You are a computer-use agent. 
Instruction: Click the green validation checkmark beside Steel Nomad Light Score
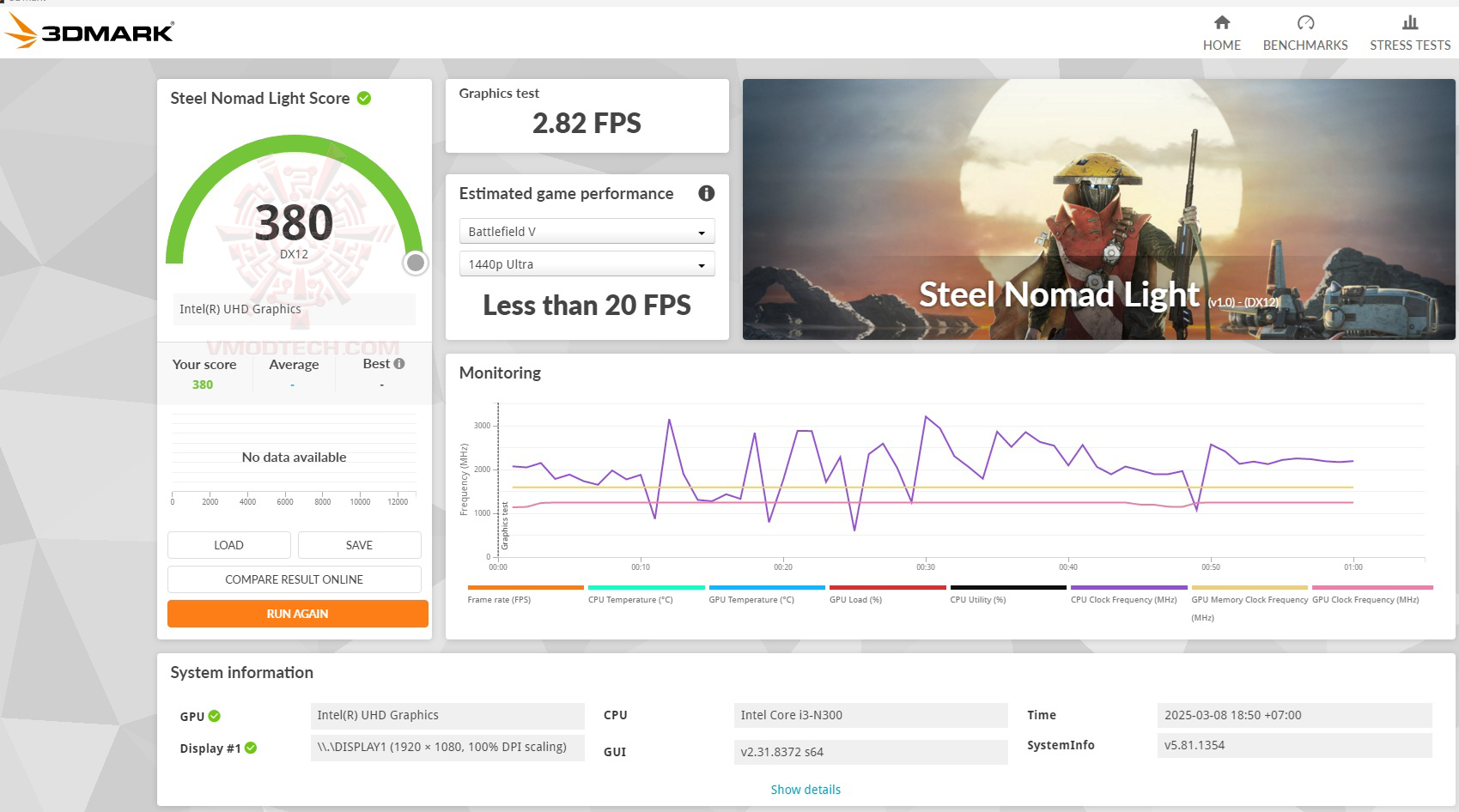click(364, 98)
